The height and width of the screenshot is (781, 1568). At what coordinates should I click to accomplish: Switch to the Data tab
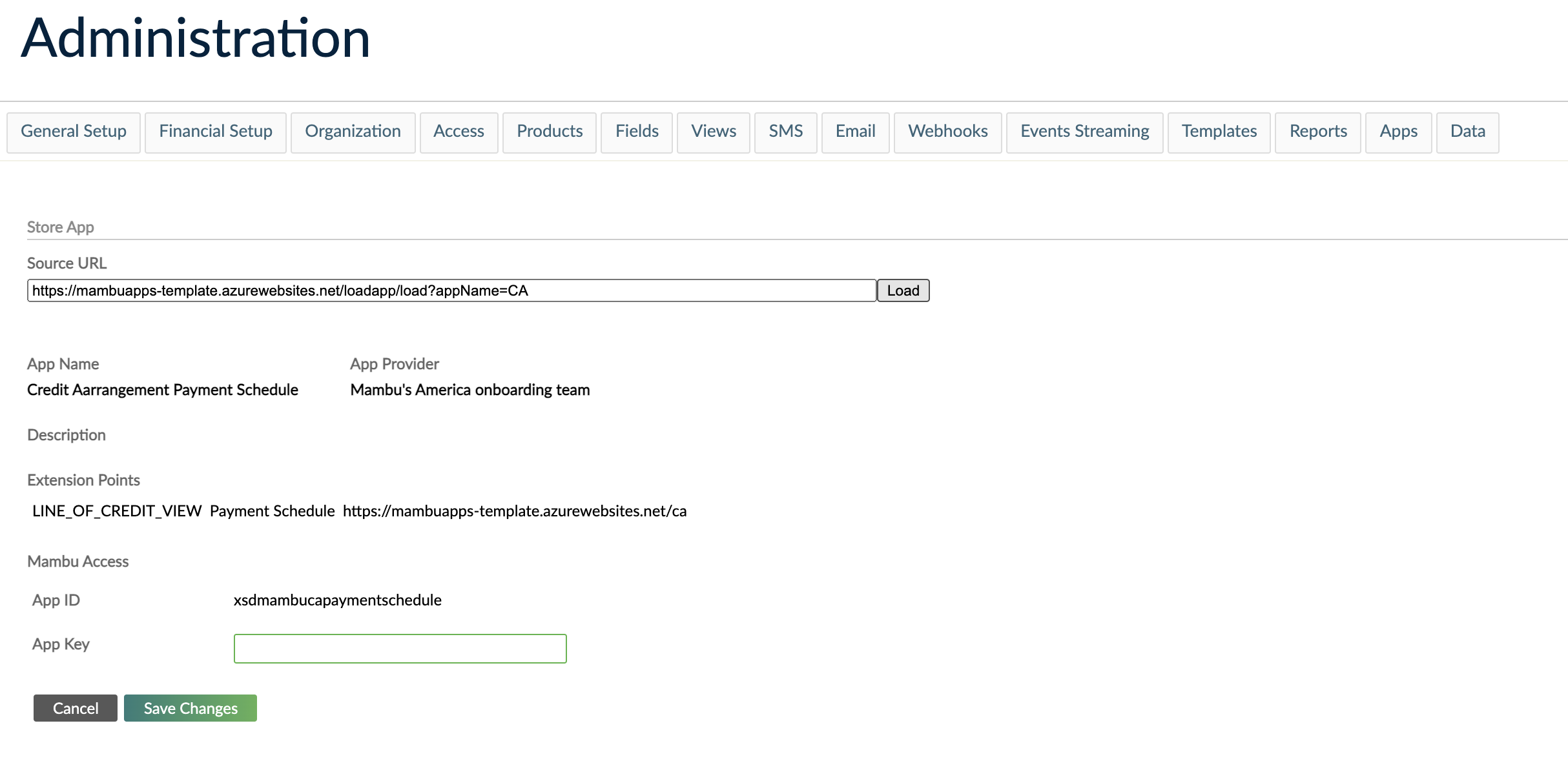[1467, 132]
